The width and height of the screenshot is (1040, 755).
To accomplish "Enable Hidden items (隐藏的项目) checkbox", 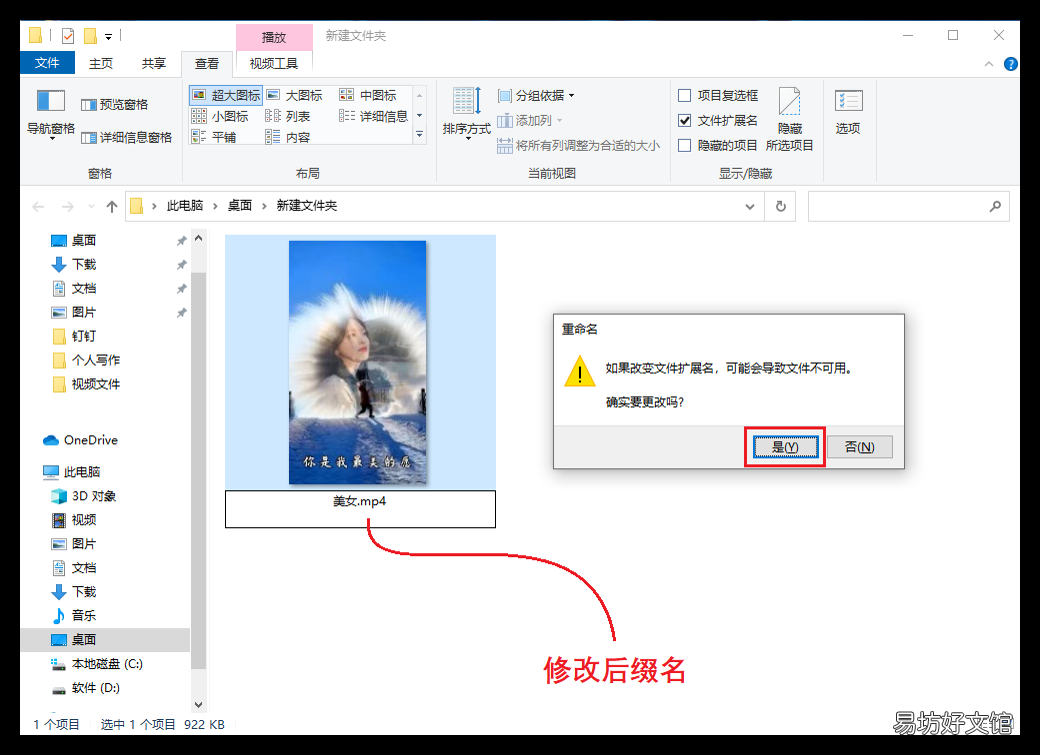I will pos(684,145).
